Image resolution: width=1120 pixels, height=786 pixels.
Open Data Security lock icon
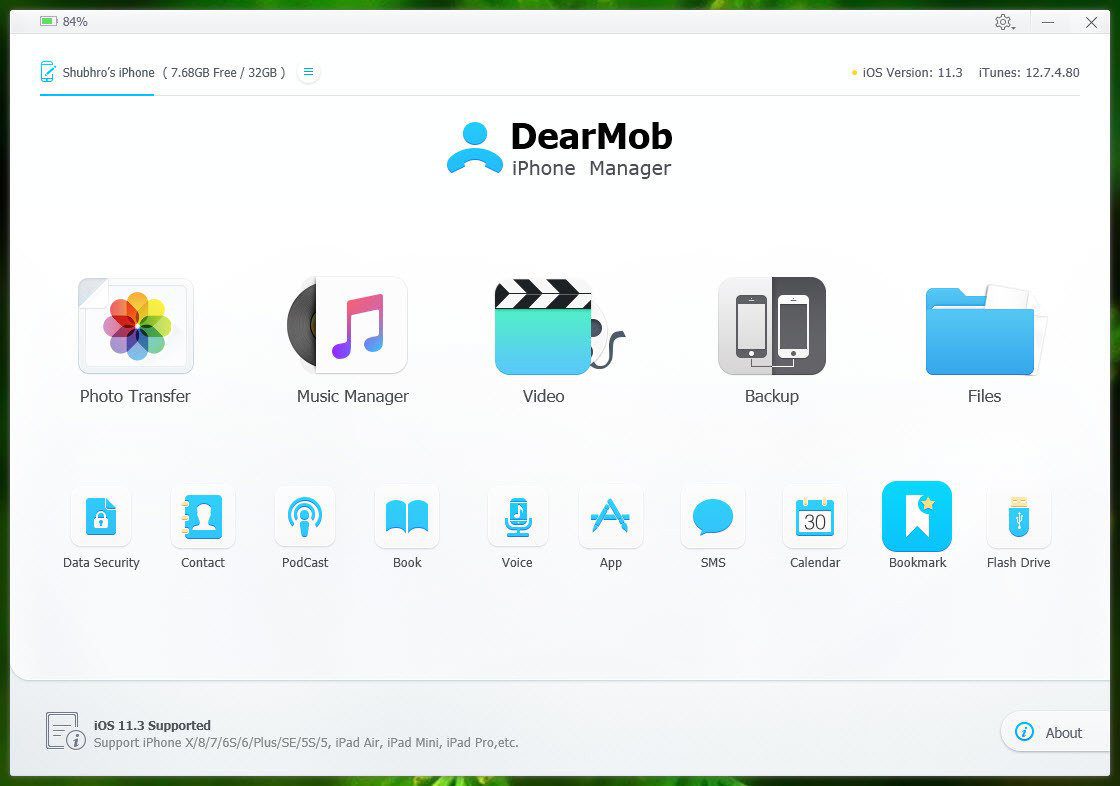coord(101,516)
